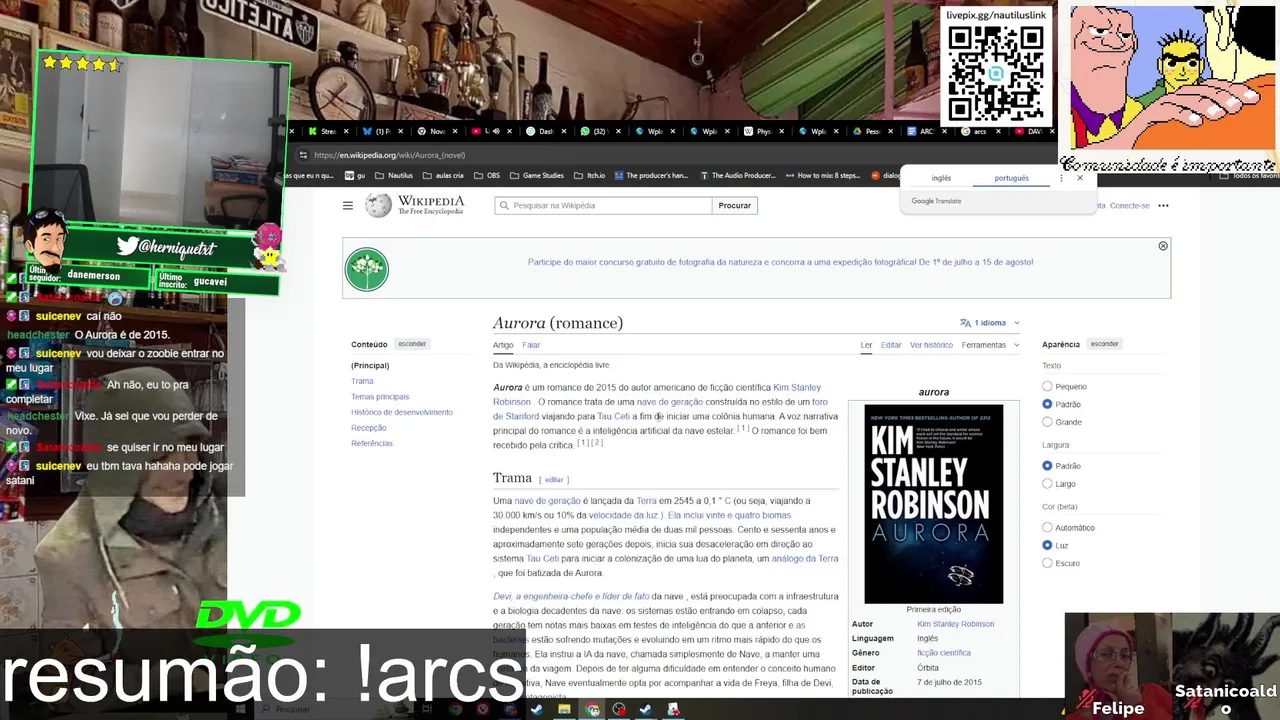This screenshot has width=1280, height=720.
Task: Open the Windows Start menu
Action: (240, 709)
